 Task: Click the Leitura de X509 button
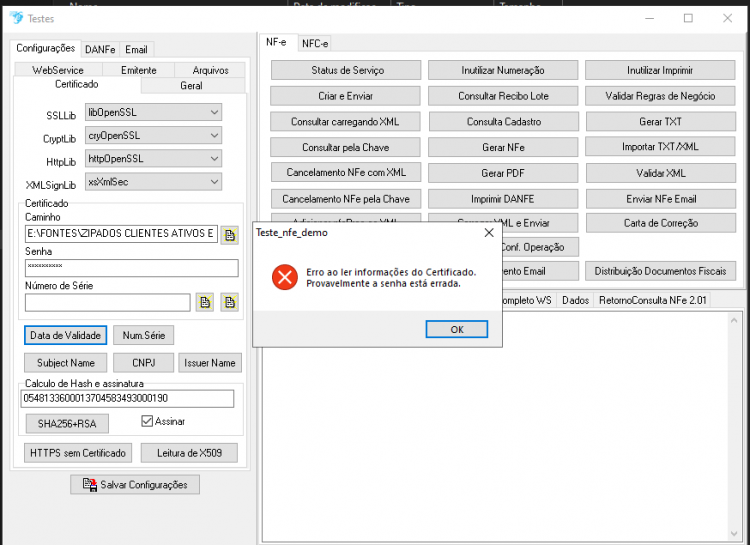(x=189, y=453)
